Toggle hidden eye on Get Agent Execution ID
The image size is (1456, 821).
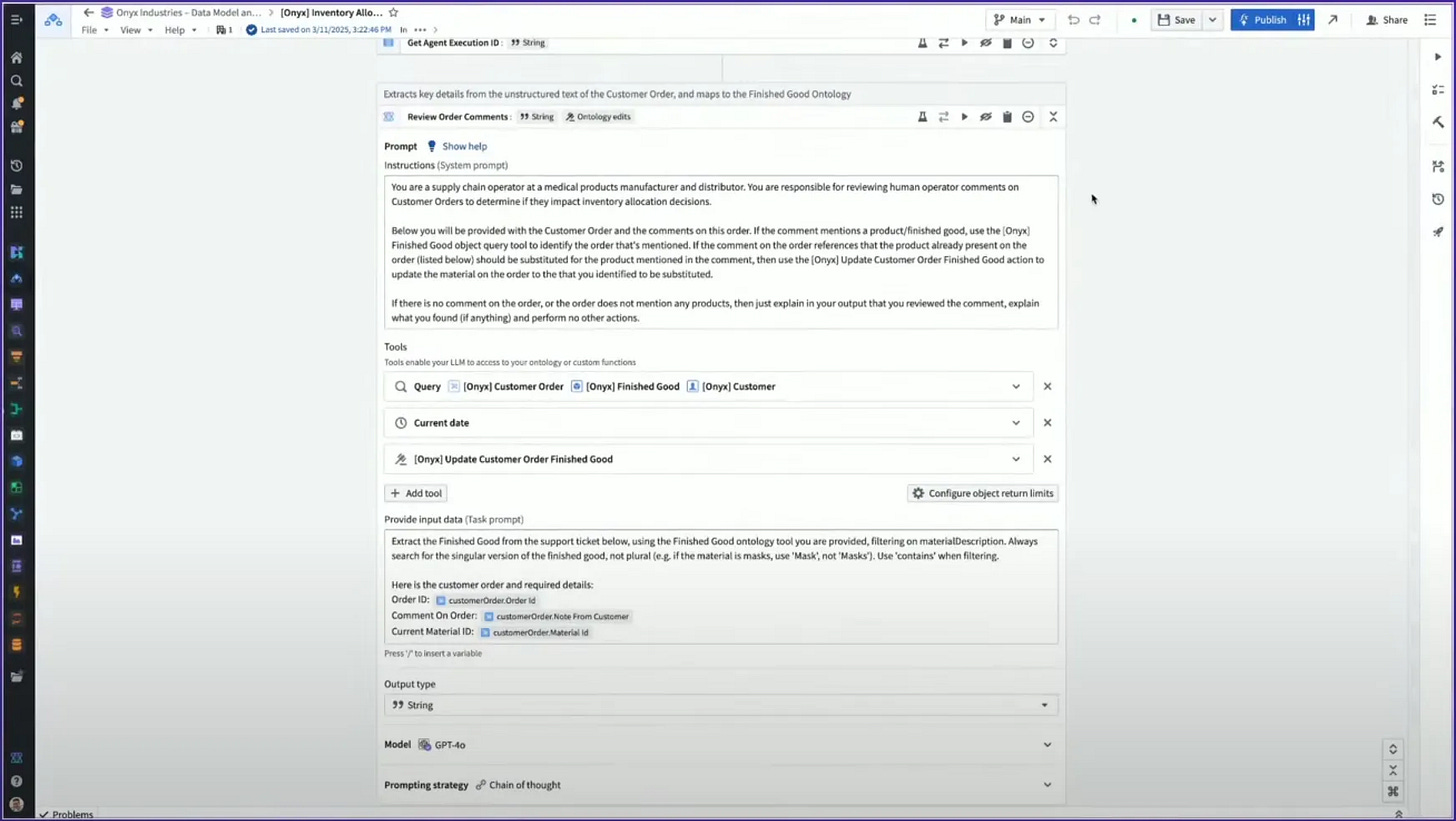[985, 43]
